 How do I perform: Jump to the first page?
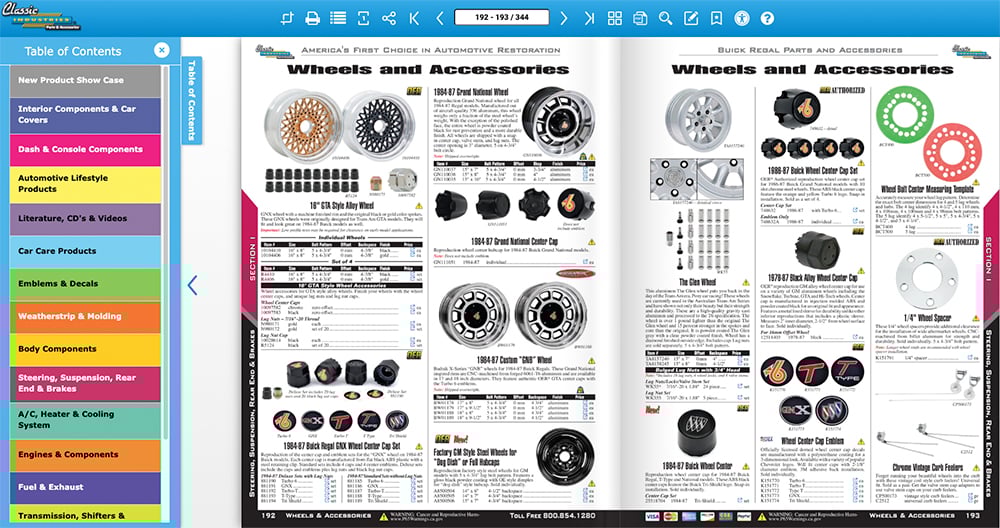[x=415, y=18]
